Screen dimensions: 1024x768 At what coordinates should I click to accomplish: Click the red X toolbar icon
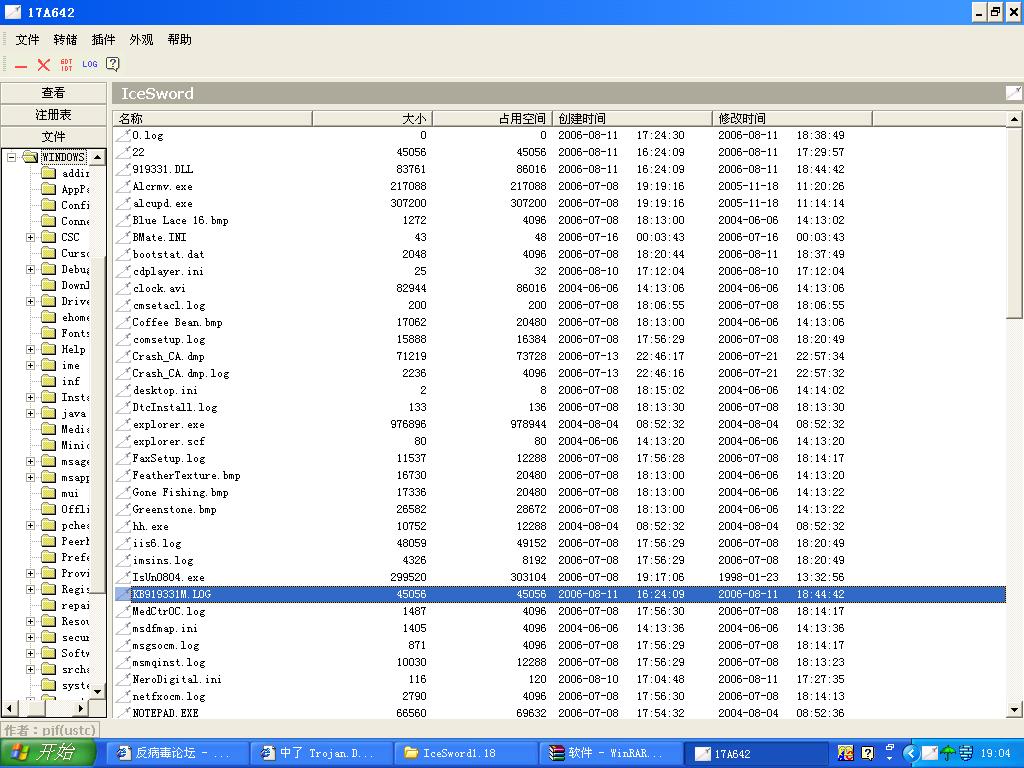click(x=44, y=65)
